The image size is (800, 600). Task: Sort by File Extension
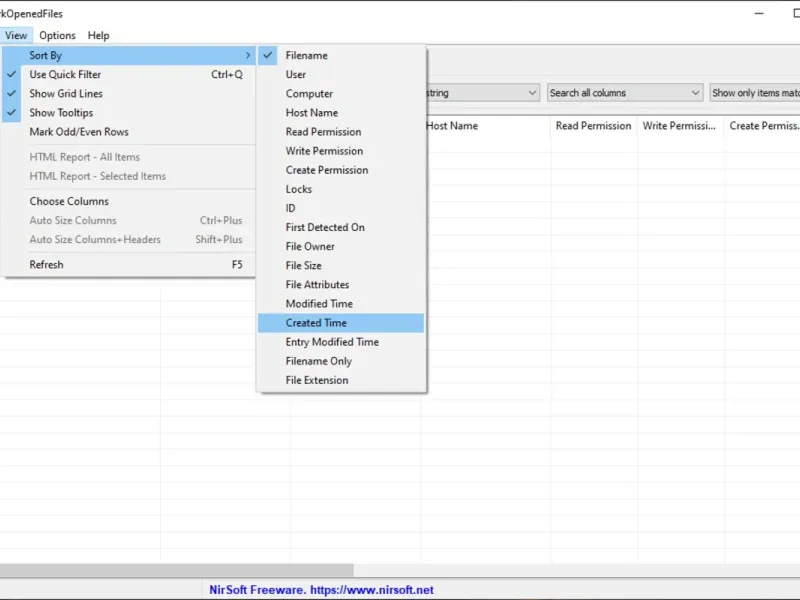341,380
